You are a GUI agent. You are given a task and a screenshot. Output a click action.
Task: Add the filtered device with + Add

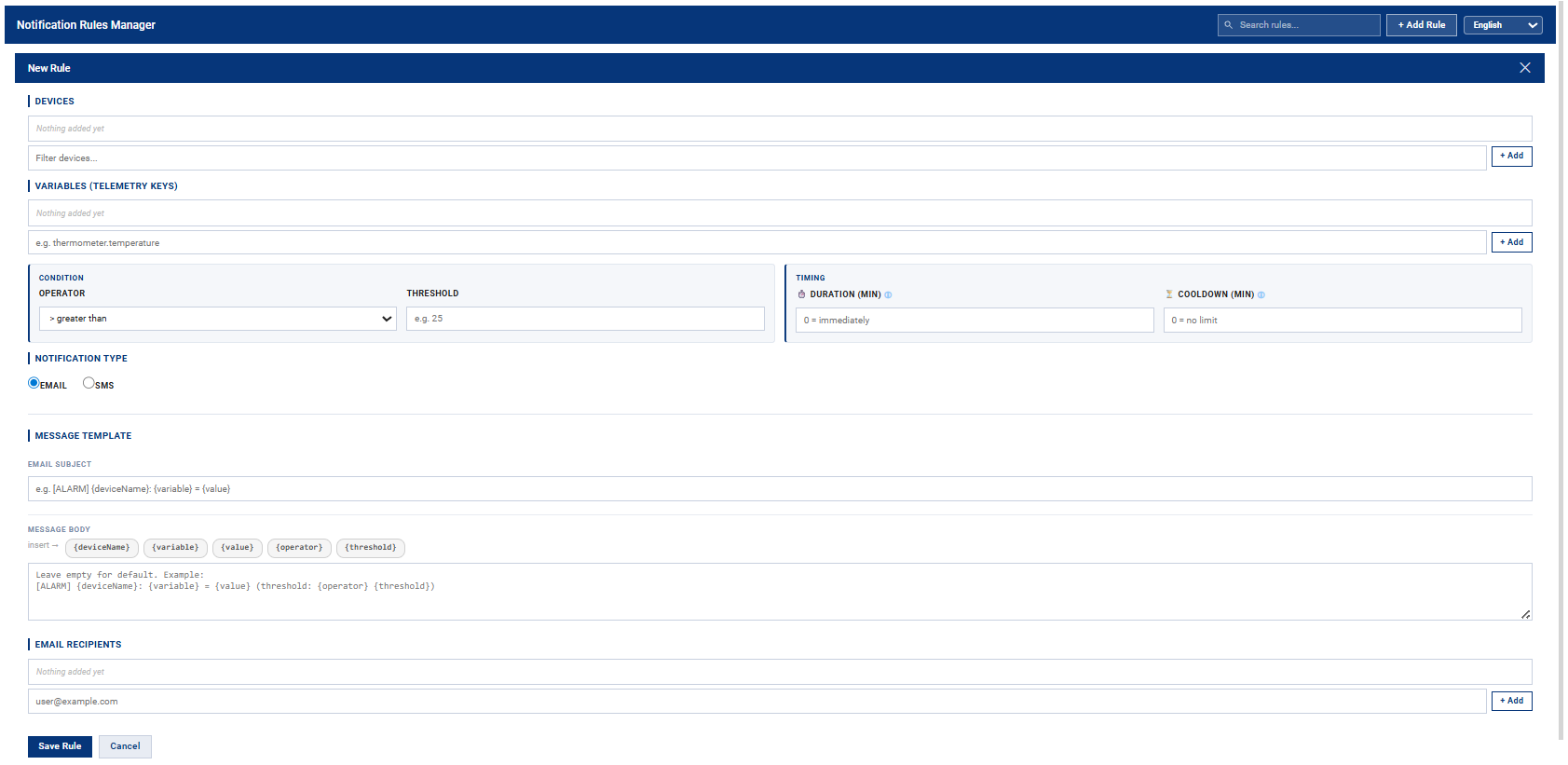click(x=1511, y=157)
